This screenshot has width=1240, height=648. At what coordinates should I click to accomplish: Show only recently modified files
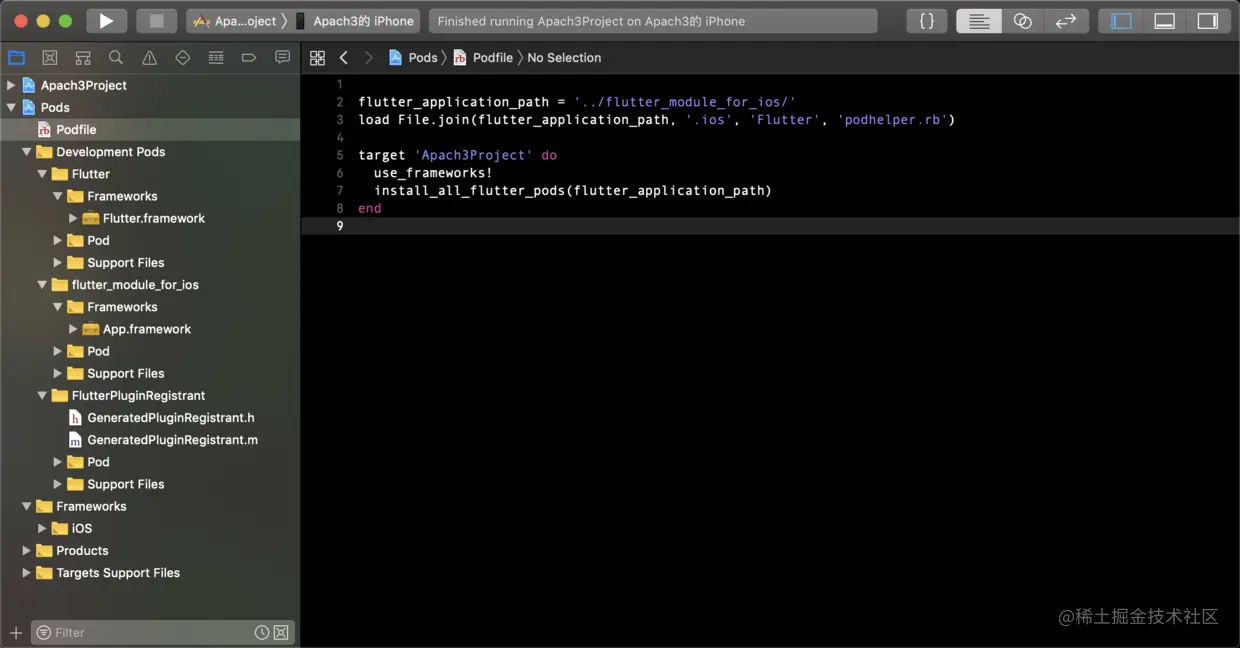[x=261, y=632]
